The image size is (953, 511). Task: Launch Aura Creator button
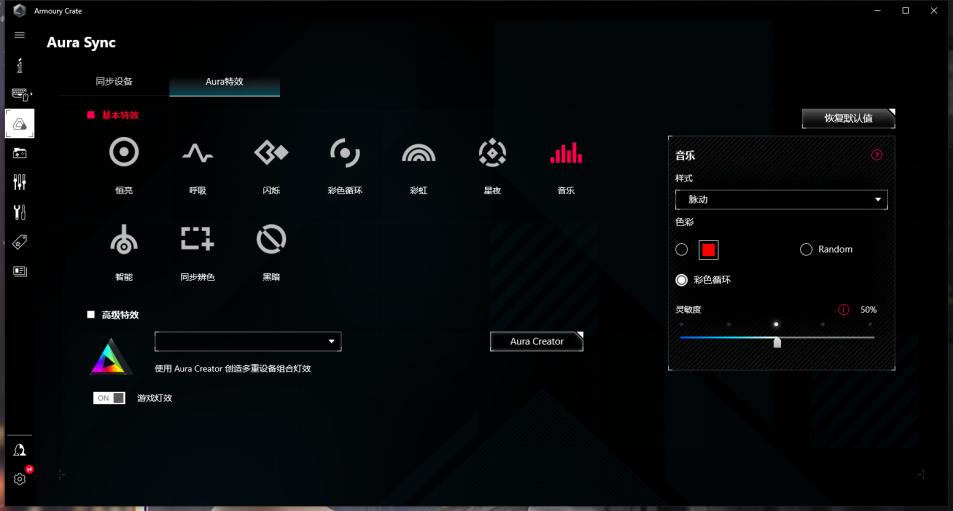537,341
